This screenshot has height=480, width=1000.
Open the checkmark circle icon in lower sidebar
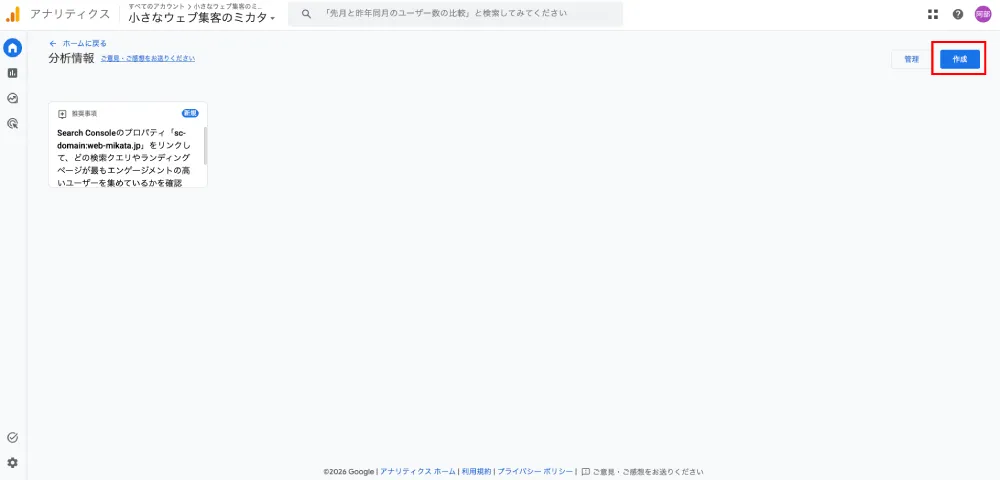click(12, 437)
